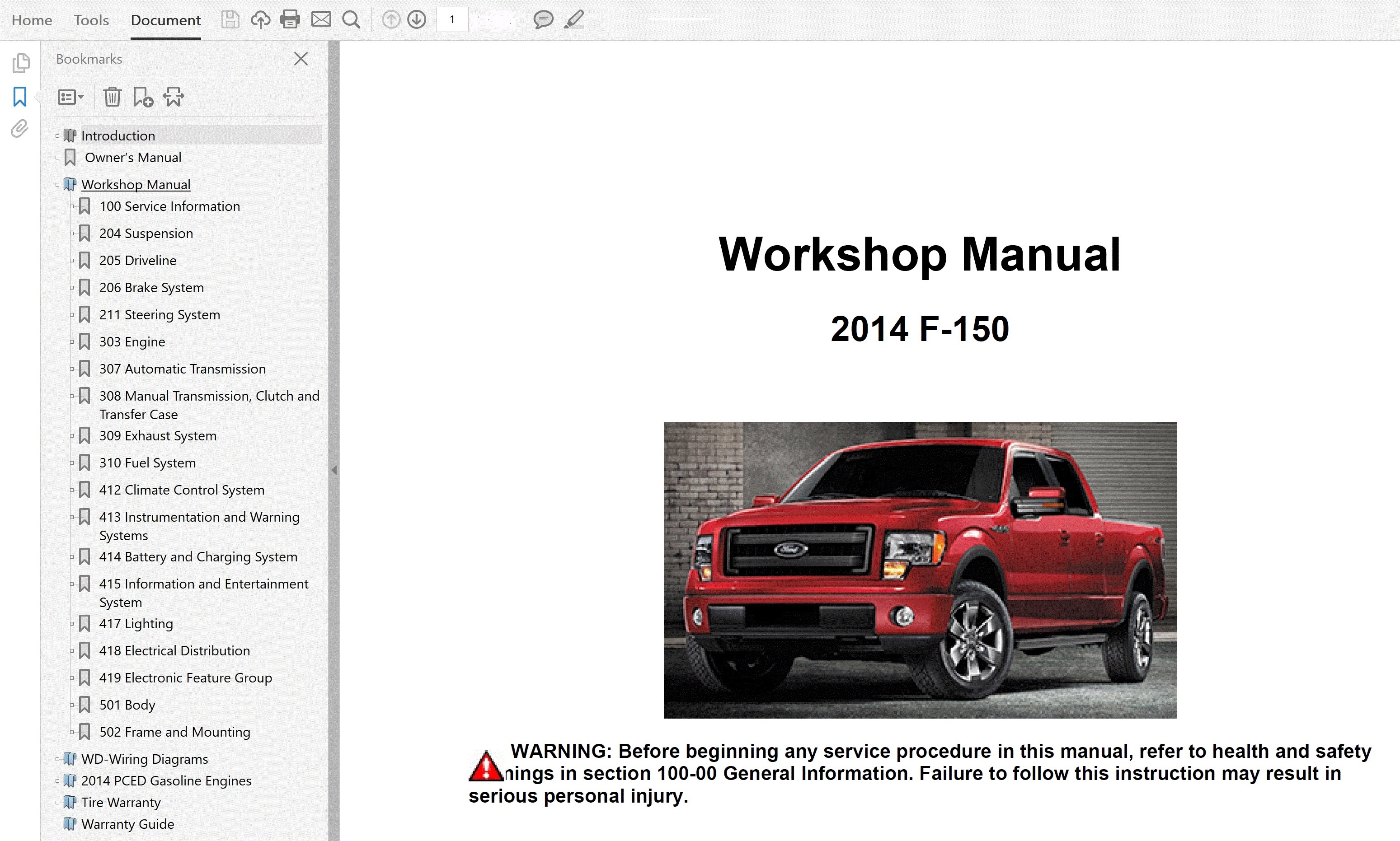Open the comment bubble tool
This screenshot has width=1400, height=841.
[x=543, y=20]
